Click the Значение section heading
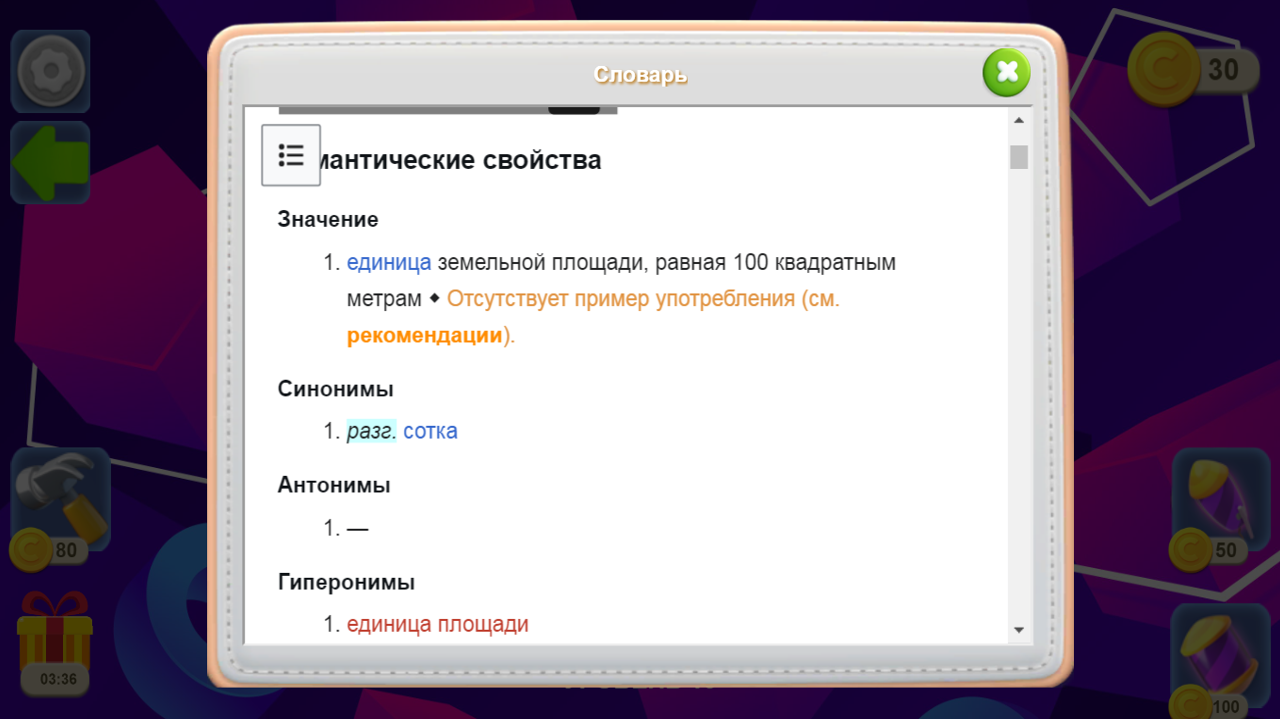This screenshot has width=1280, height=720. click(x=328, y=219)
